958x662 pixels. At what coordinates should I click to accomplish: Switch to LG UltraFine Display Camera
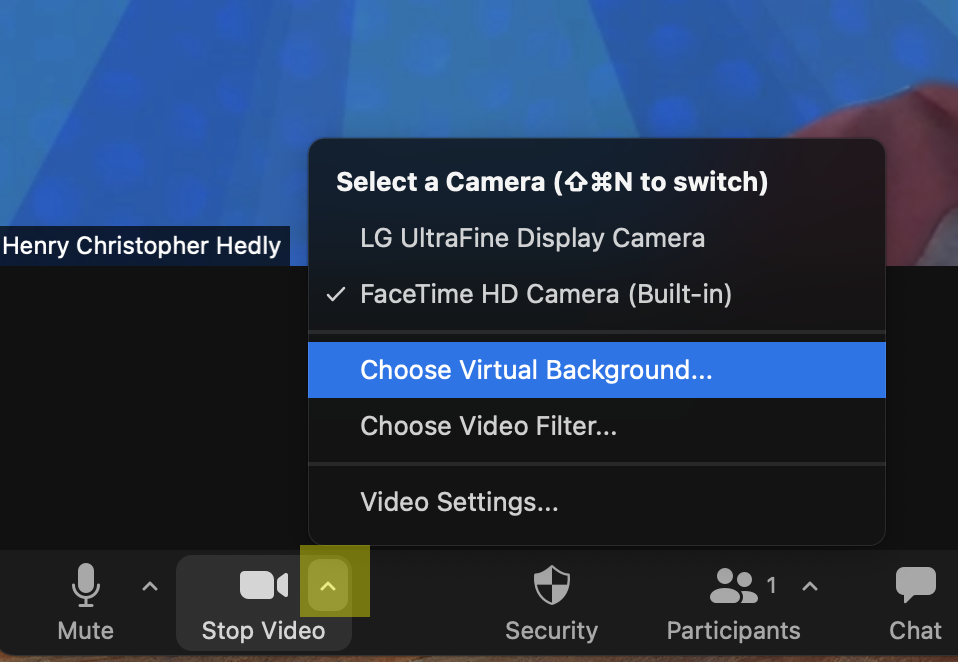532,238
